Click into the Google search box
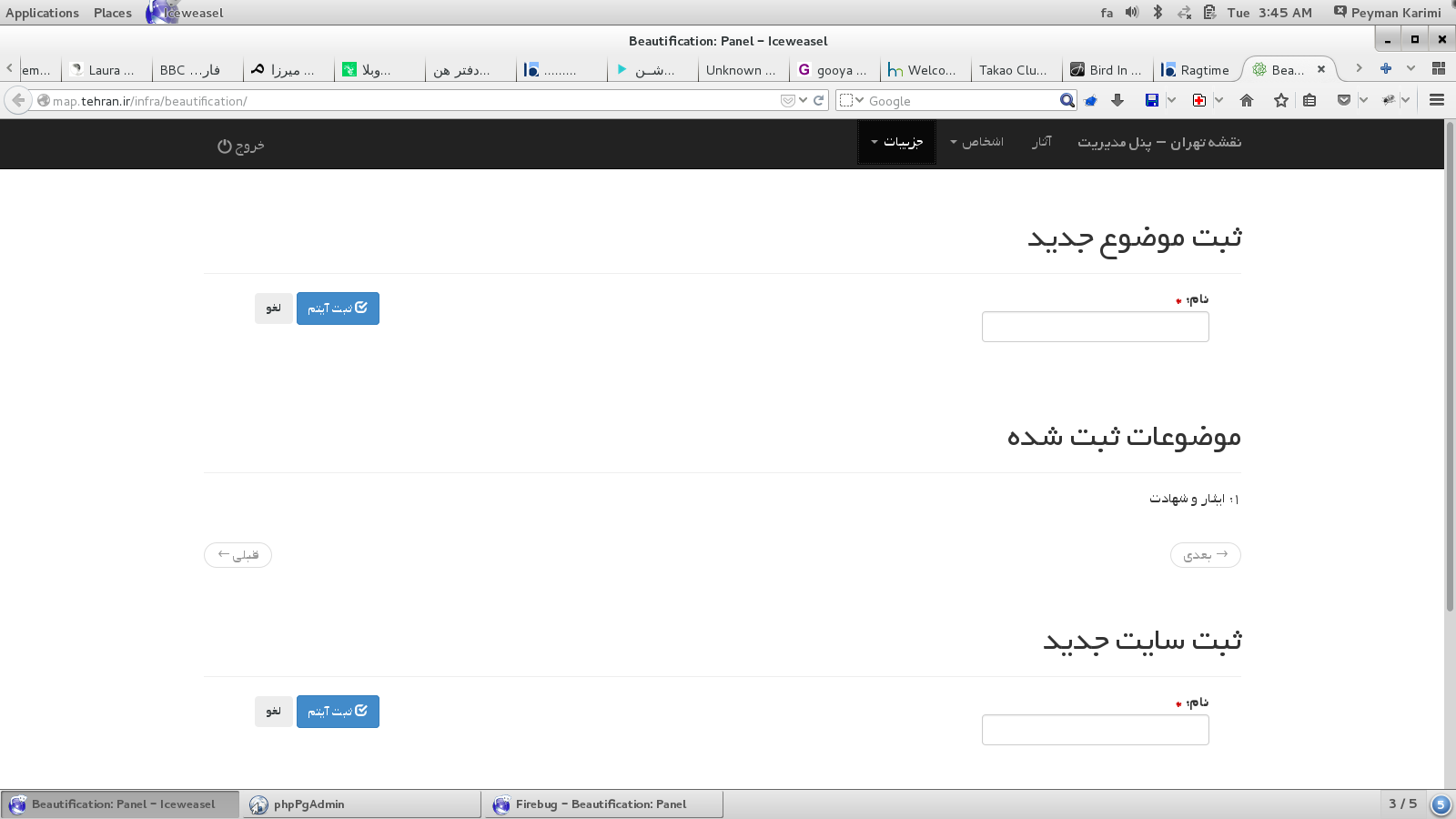 962,101
